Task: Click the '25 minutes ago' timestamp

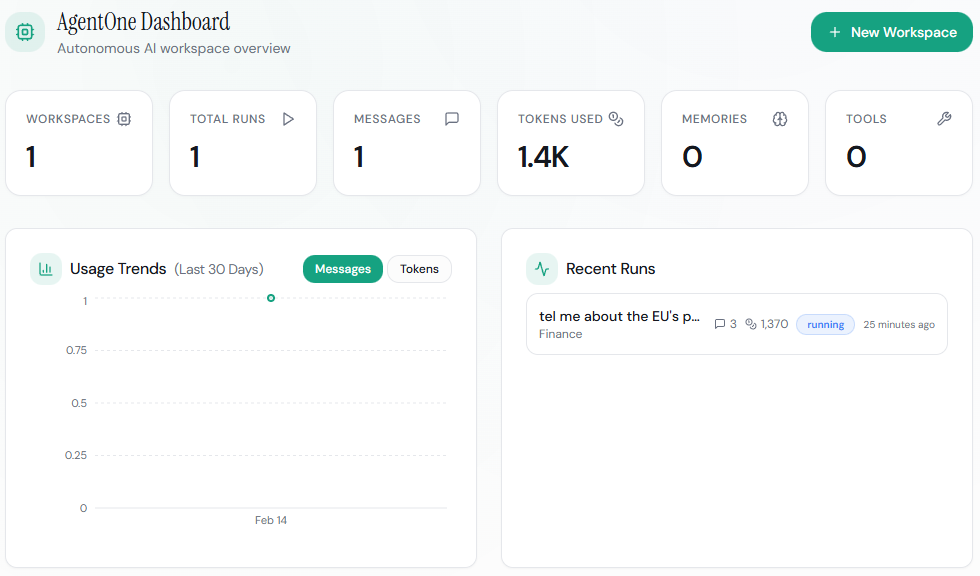Action: click(x=899, y=324)
